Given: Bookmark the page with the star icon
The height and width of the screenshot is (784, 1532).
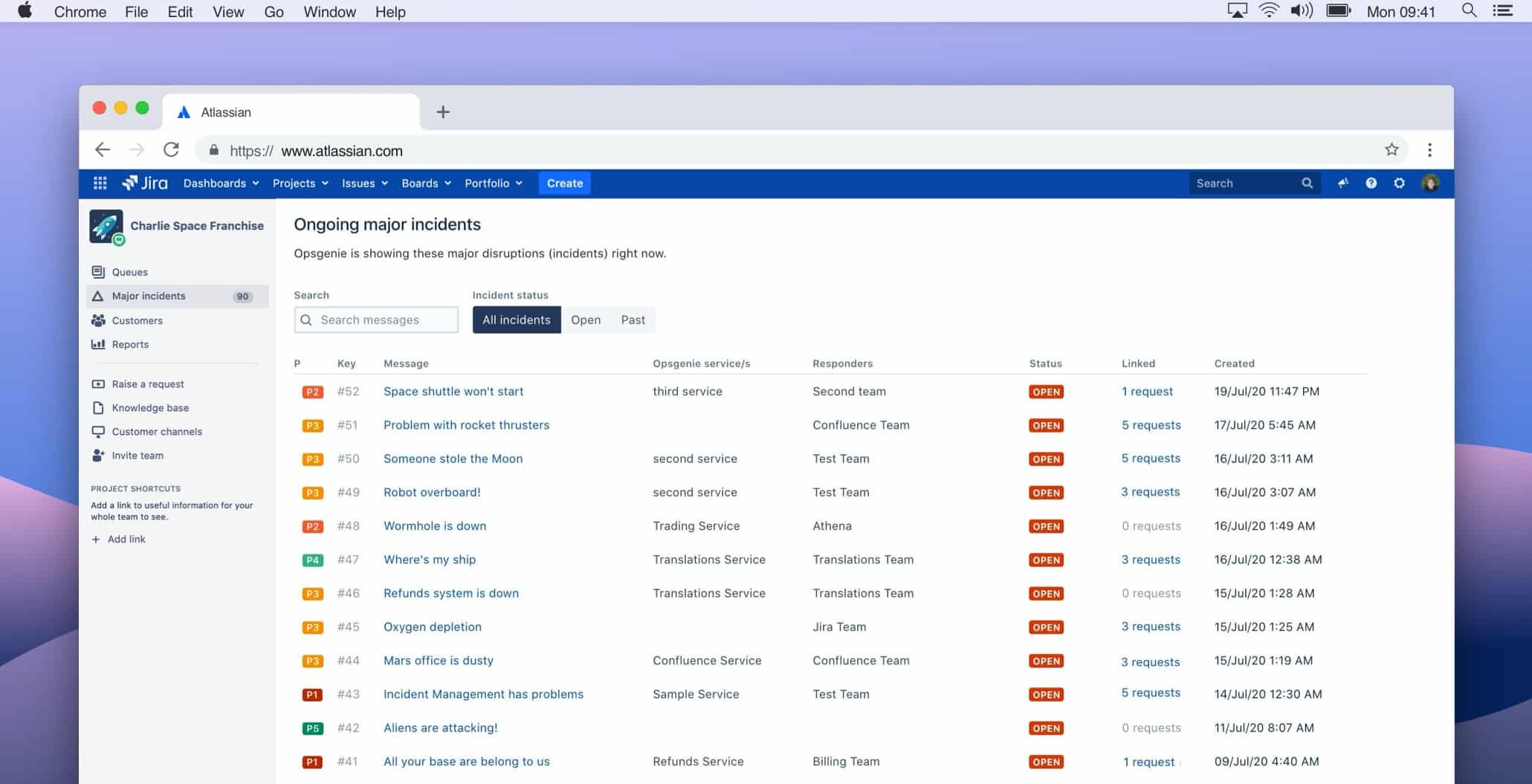Looking at the screenshot, I should coord(1392,150).
